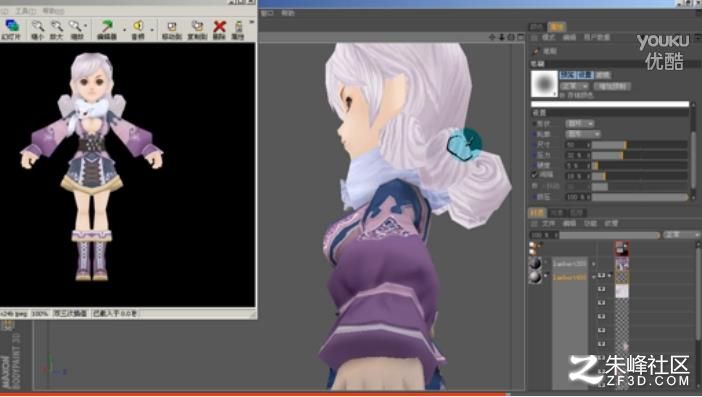Open User Data (用户数据) menu
Image resolution: width=702 pixels, height=397 pixels.
coord(597,38)
